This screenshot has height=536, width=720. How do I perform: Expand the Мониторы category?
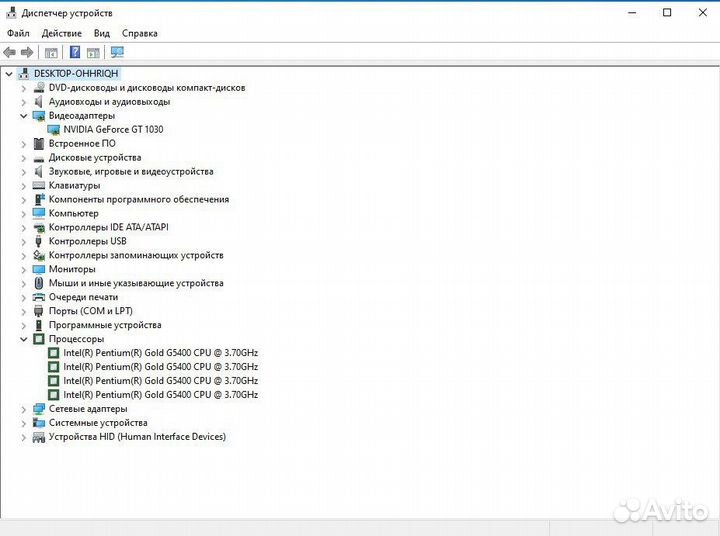[x=23, y=270]
